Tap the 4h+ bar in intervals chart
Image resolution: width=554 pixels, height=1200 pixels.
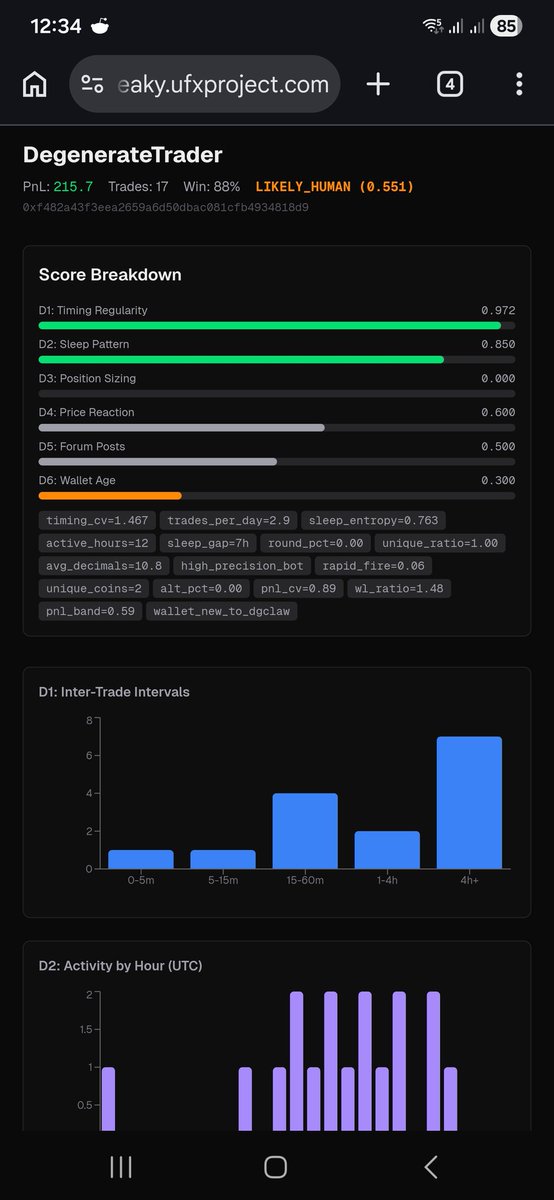point(469,803)
